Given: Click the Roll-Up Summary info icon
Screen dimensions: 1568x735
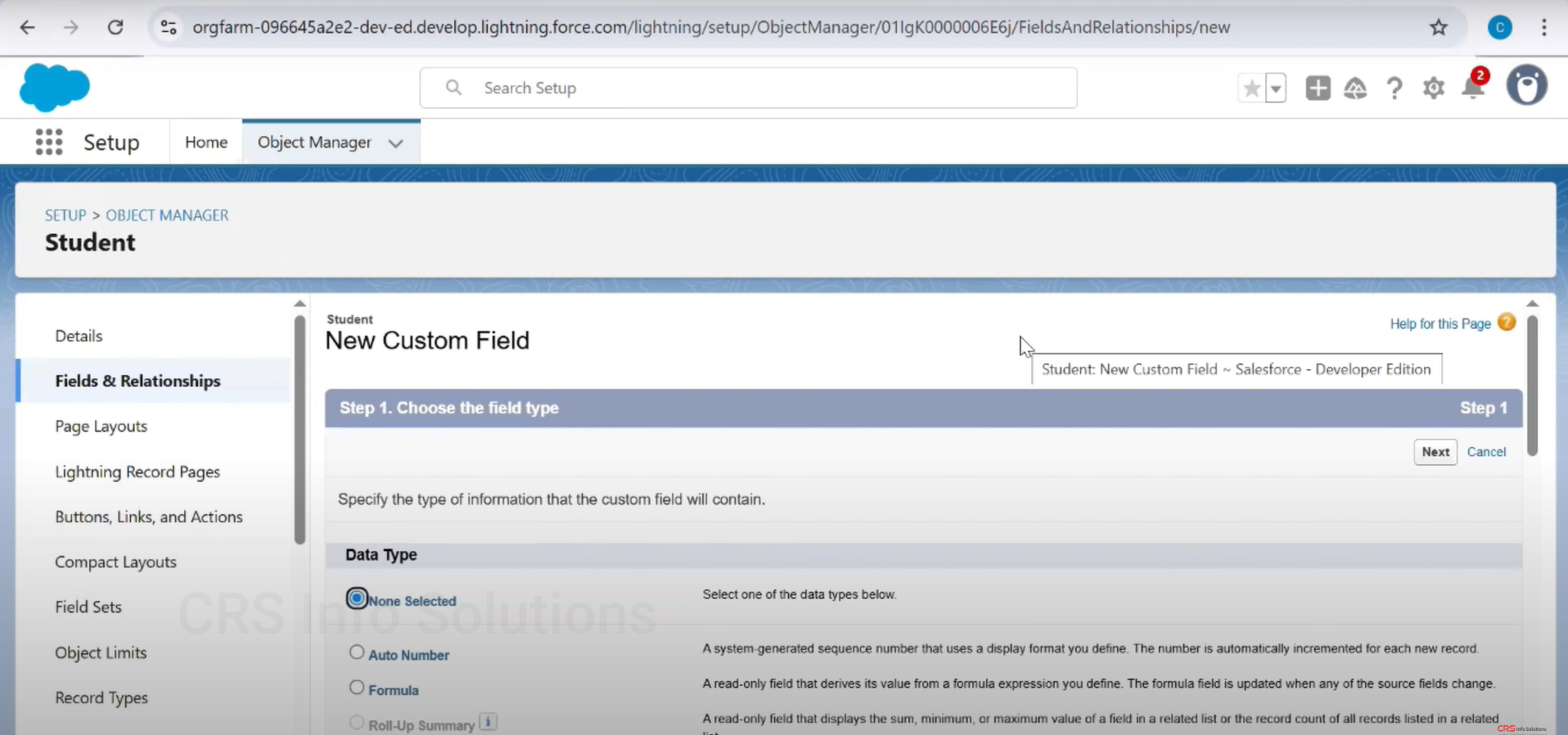Looking at the screenshot, I should pyautogui.click(x=488, y=722).
